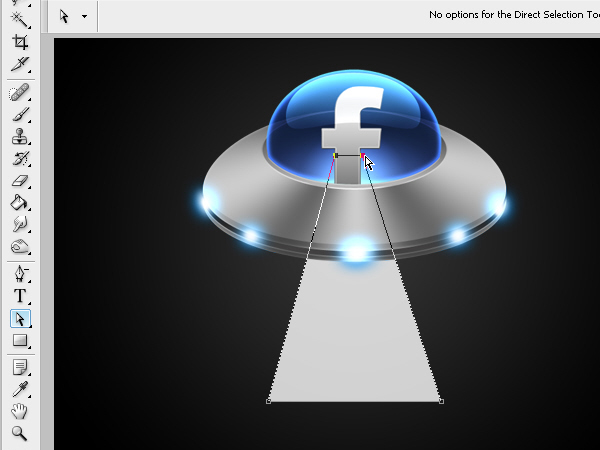This screenshot has height=450, width=600.
Task: Click the bottom-right anchor point of the beam path
Action: pyautogui.click(x=441, y=401)
